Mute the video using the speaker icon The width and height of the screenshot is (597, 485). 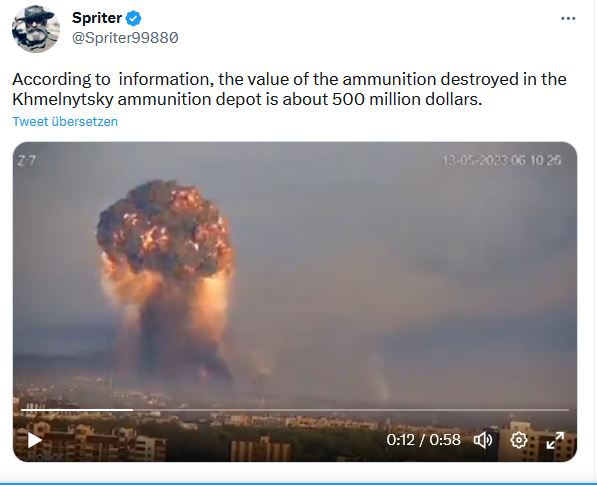pyautogui.click(x=483, y=440)
